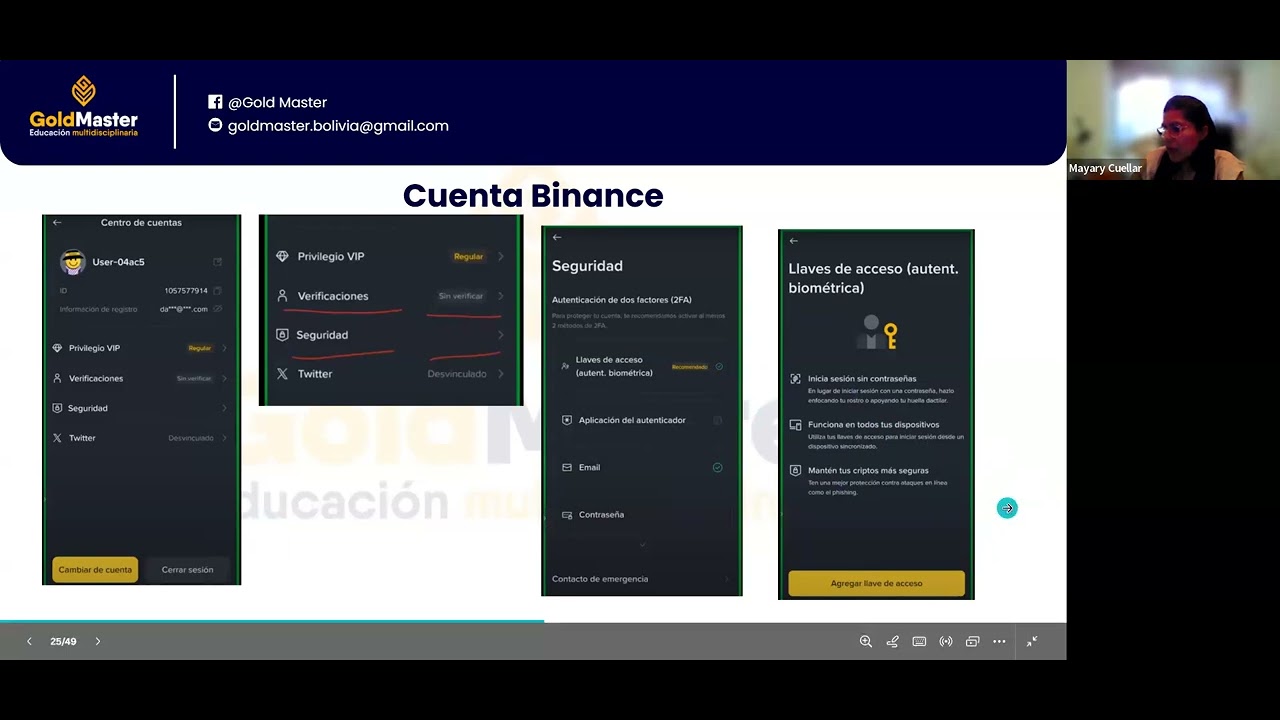Image resolution: width=1280 pixels, height=720 pixels.
Task: Expand chevron on enlarged Verificaciones row
Action: 501,296
